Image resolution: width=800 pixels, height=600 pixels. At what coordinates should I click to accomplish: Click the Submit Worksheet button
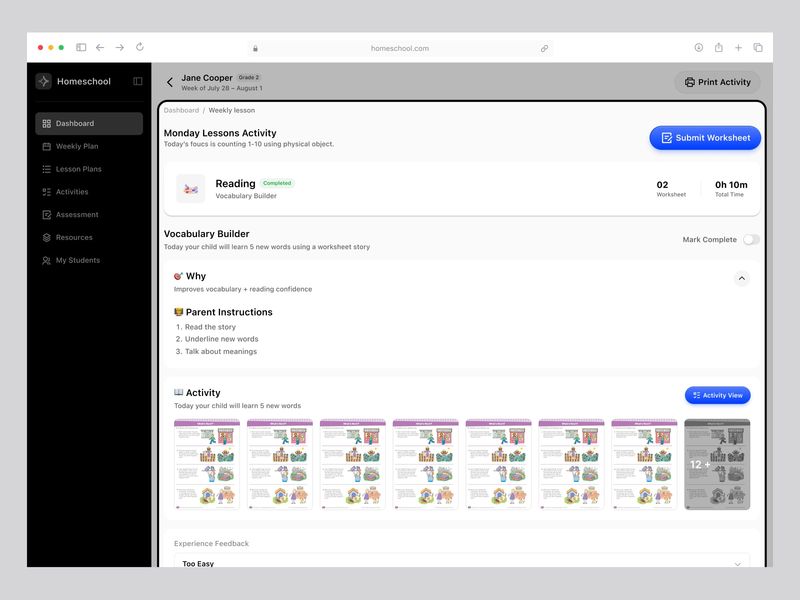click(x=704, y=138)
